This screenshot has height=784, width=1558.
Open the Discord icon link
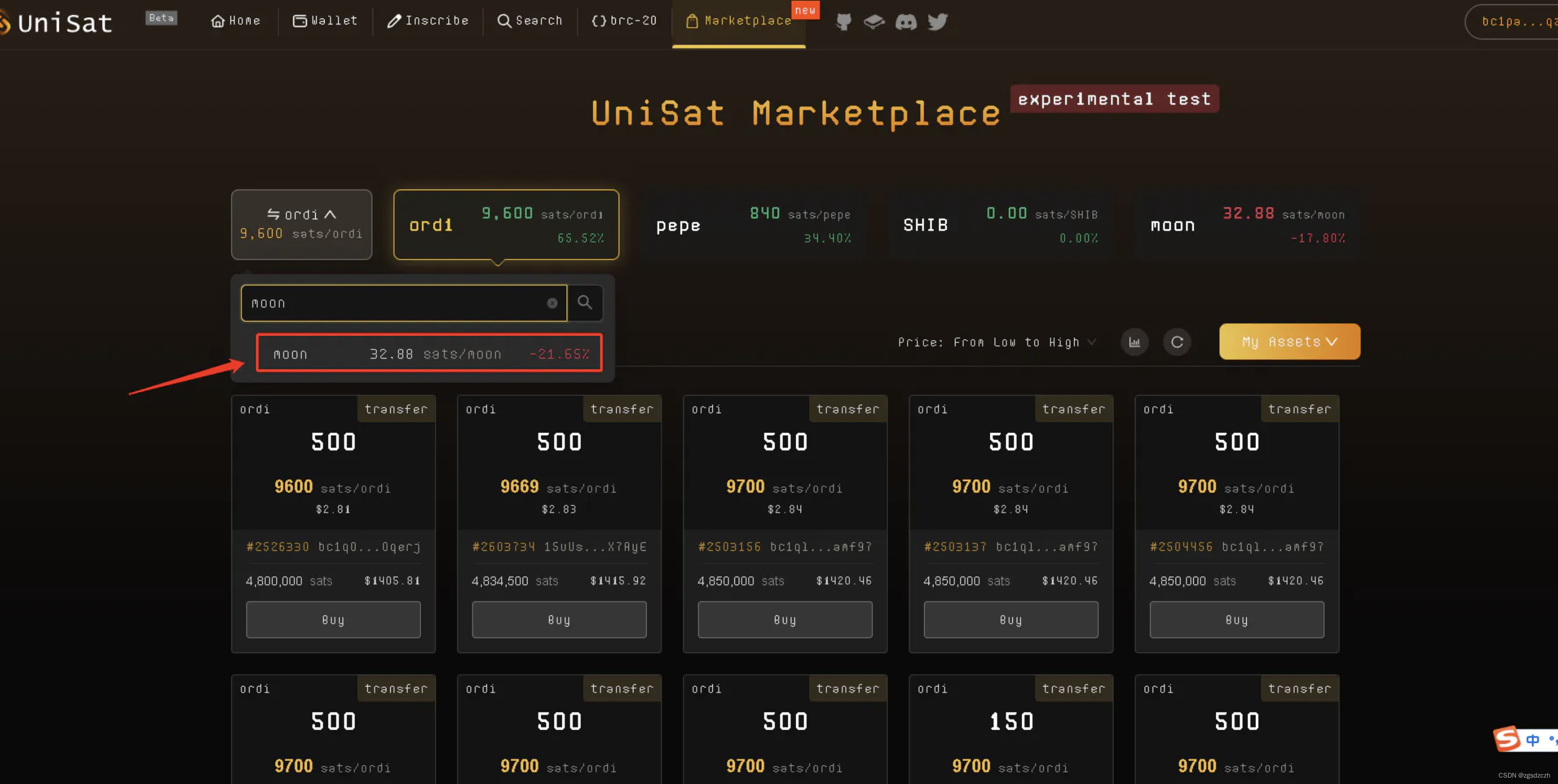point(905,23)
